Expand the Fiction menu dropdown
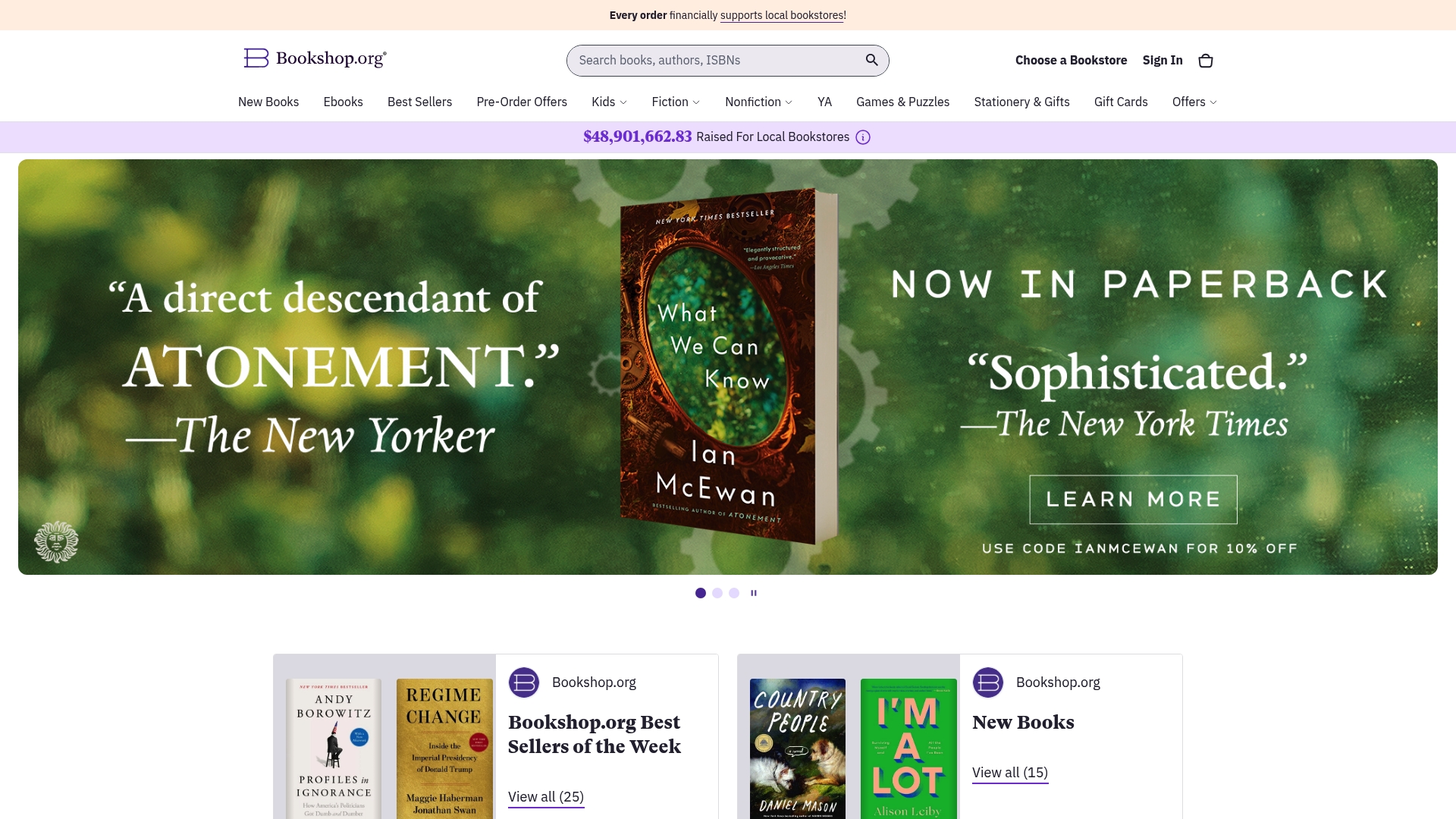The height and width of the screenshot is (819, 1456). point(676,102)
